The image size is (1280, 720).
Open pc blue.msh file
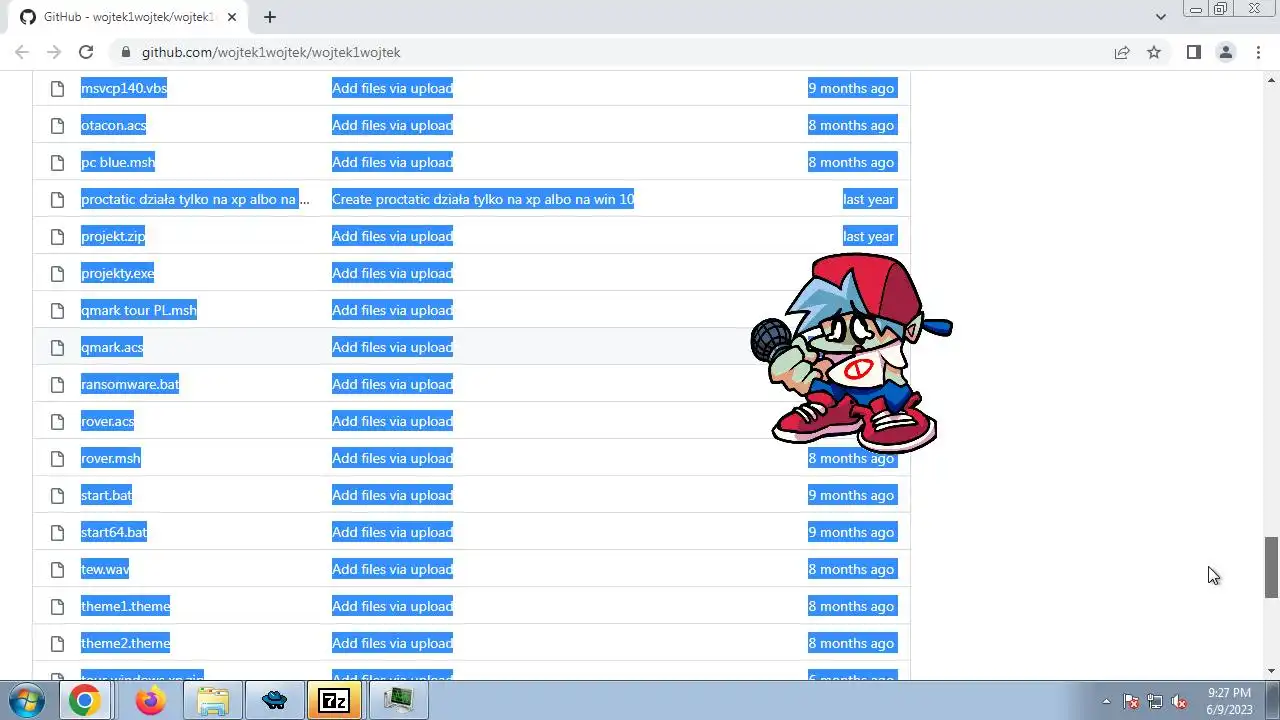pos(118,162)
